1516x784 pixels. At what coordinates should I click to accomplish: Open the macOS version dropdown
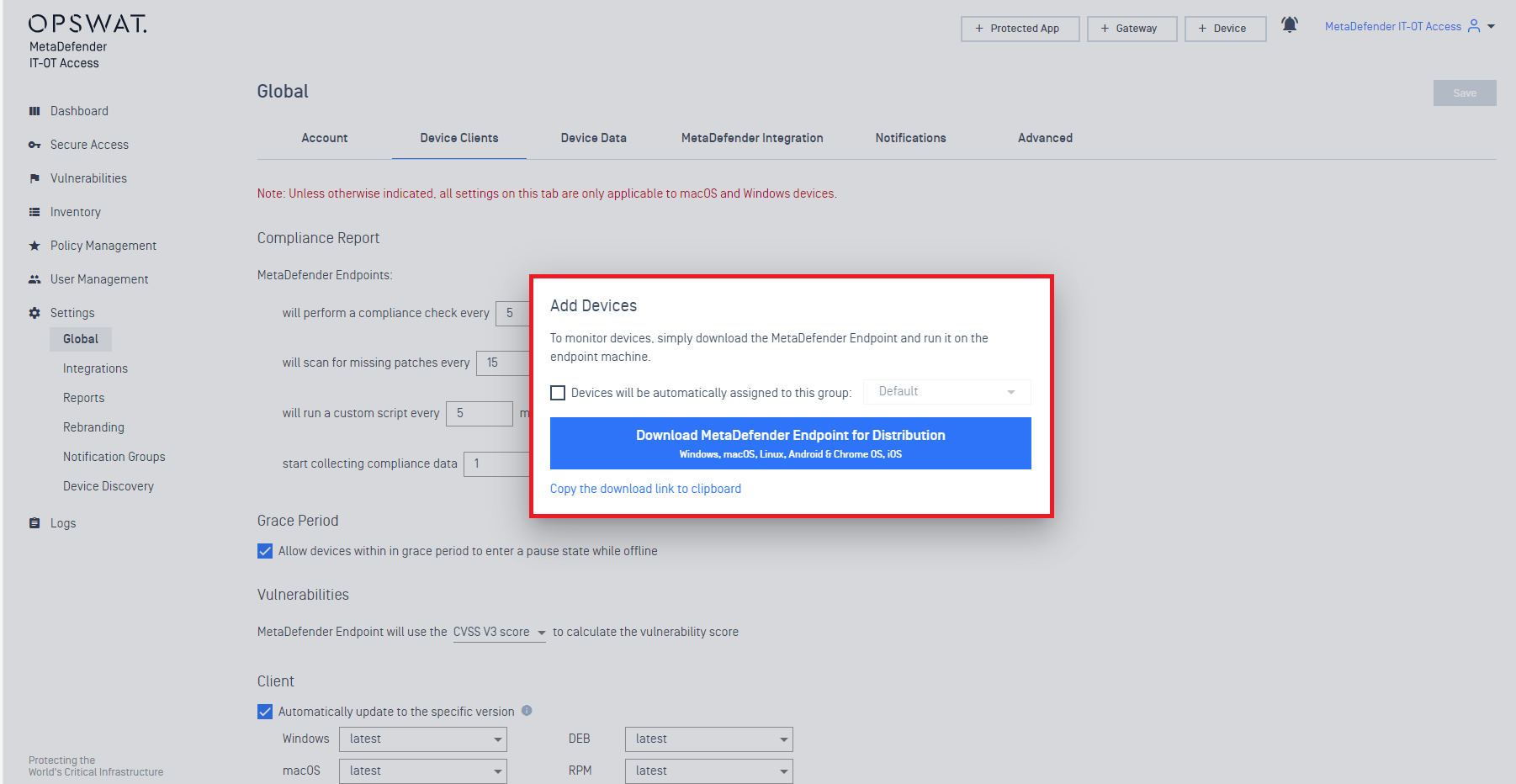423,771
